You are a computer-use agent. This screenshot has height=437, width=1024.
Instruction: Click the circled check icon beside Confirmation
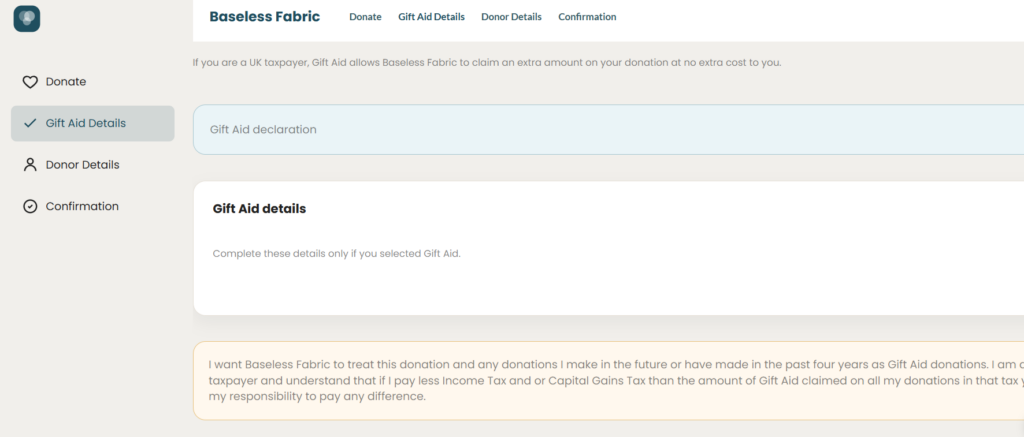click(30, 206)
